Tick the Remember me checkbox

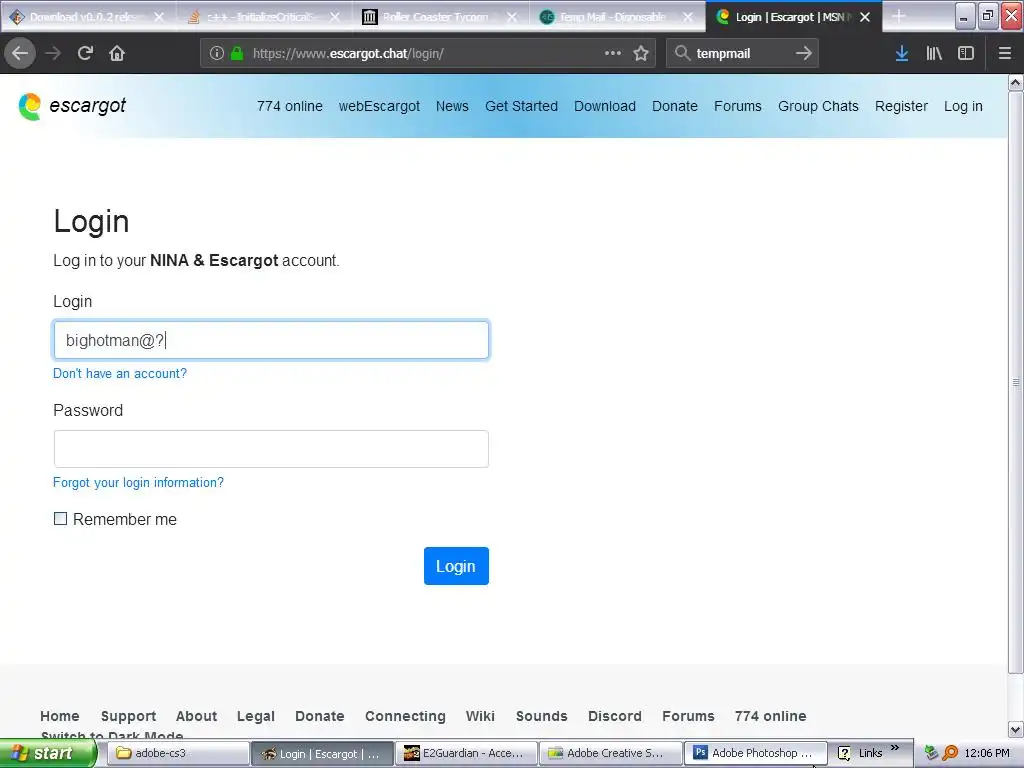[60, 519]
